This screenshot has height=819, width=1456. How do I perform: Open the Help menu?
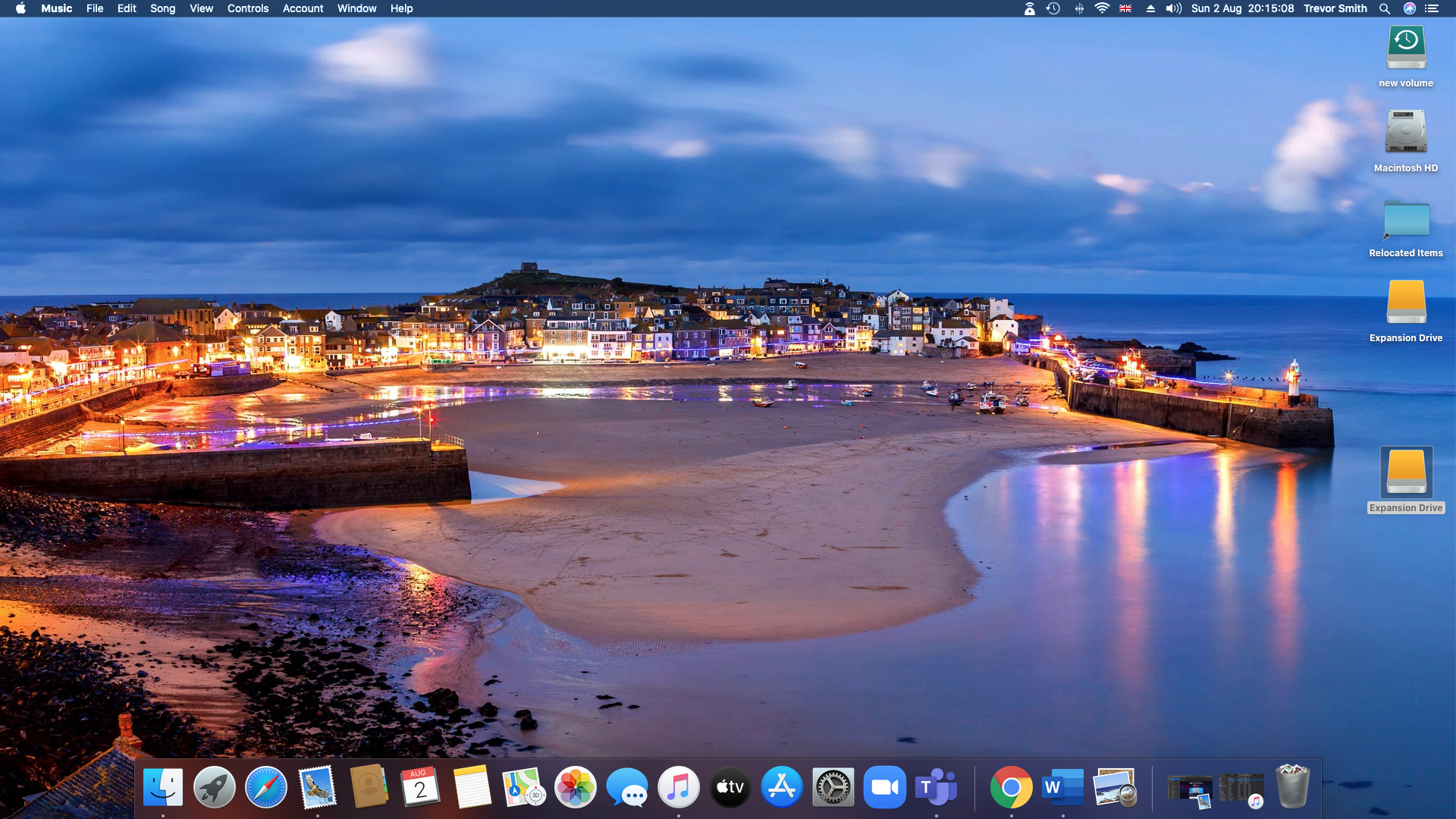click(x=401, y=8)
